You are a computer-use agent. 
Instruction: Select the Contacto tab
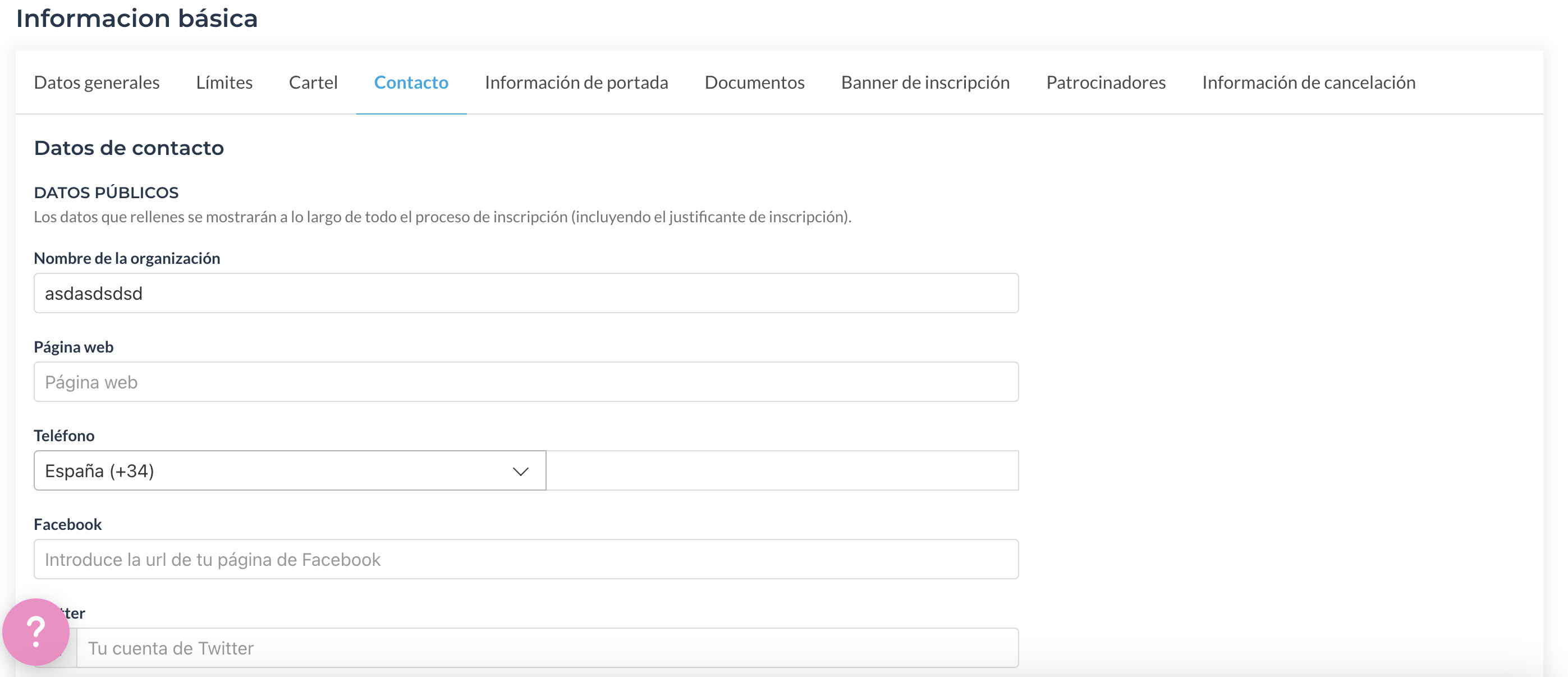411,82
